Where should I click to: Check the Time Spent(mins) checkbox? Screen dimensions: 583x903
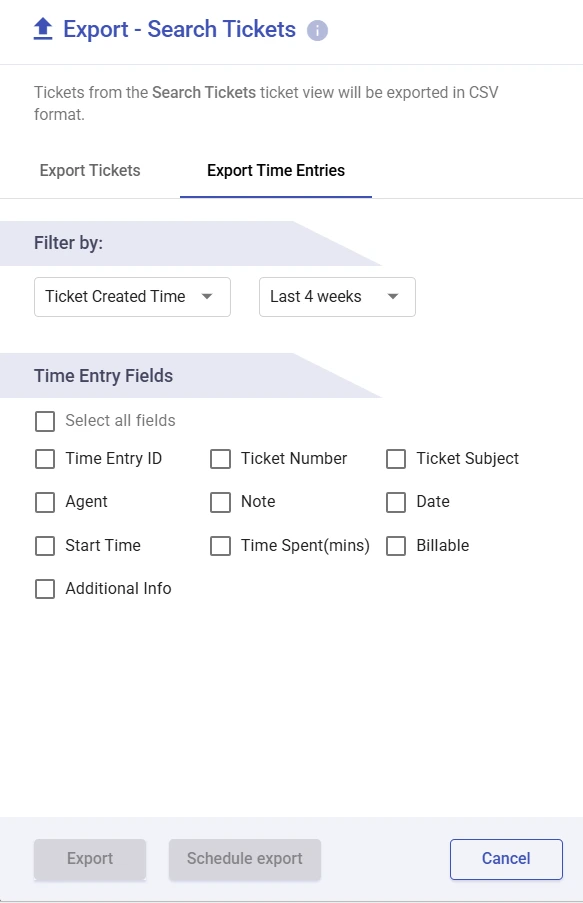[220, 545]
